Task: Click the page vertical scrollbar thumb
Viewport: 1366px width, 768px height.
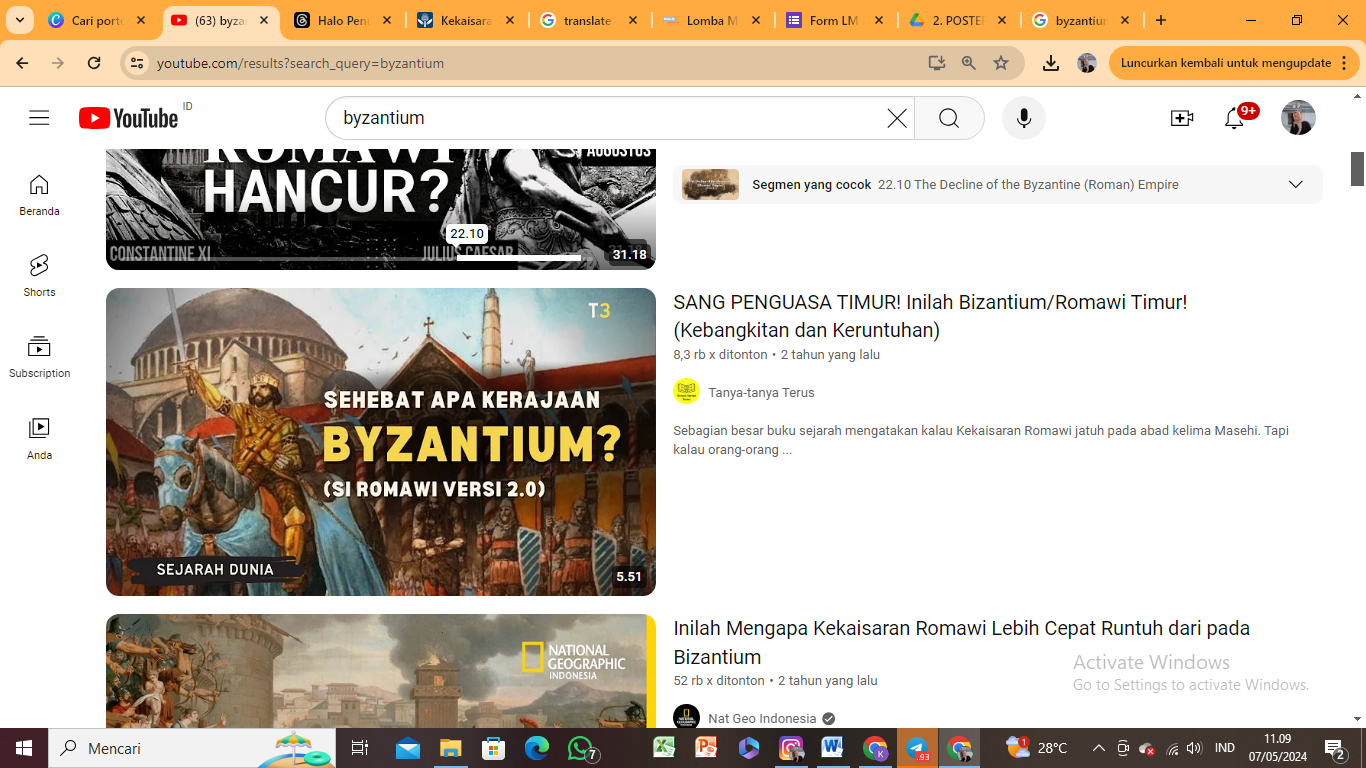Action: [1357, 168]
